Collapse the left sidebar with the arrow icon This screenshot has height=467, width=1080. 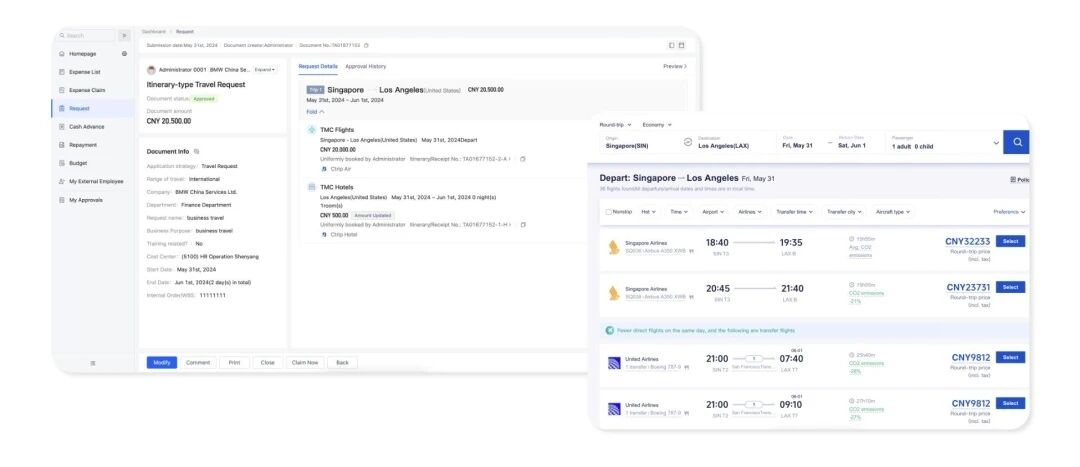coord(124,35)
